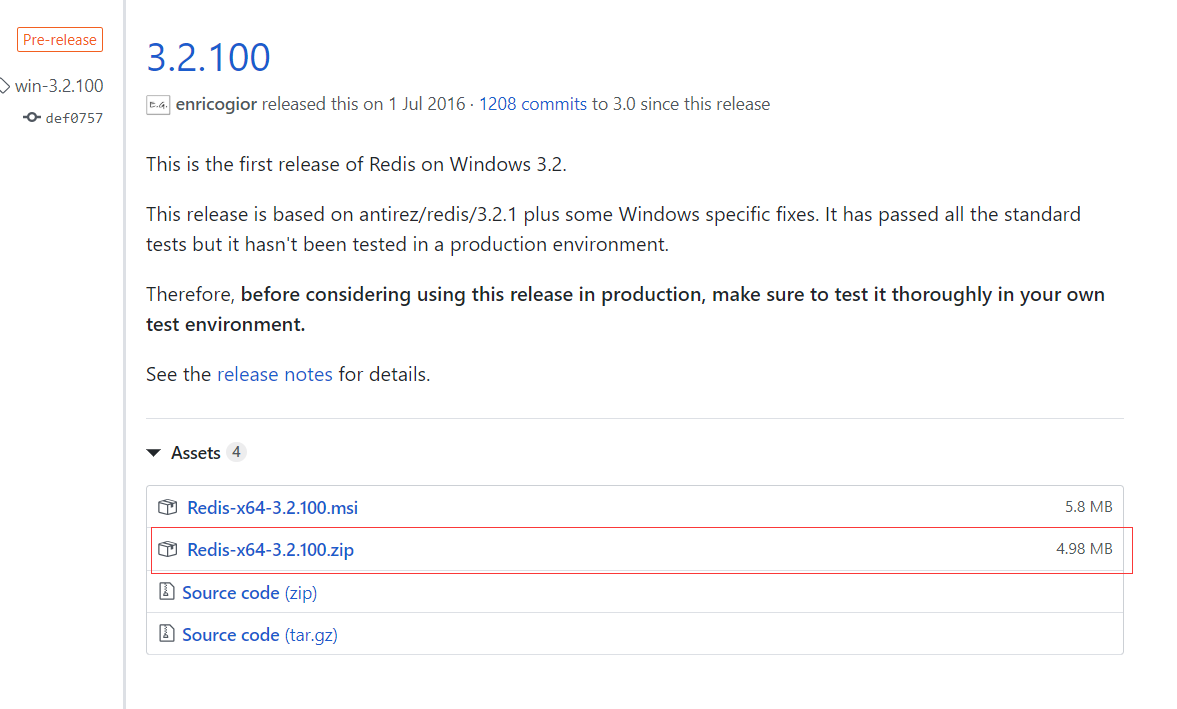Click the archive icon beside Source code (tar.gz)
Viewport: 1177px width, 709px height.
tap(167, 633)
